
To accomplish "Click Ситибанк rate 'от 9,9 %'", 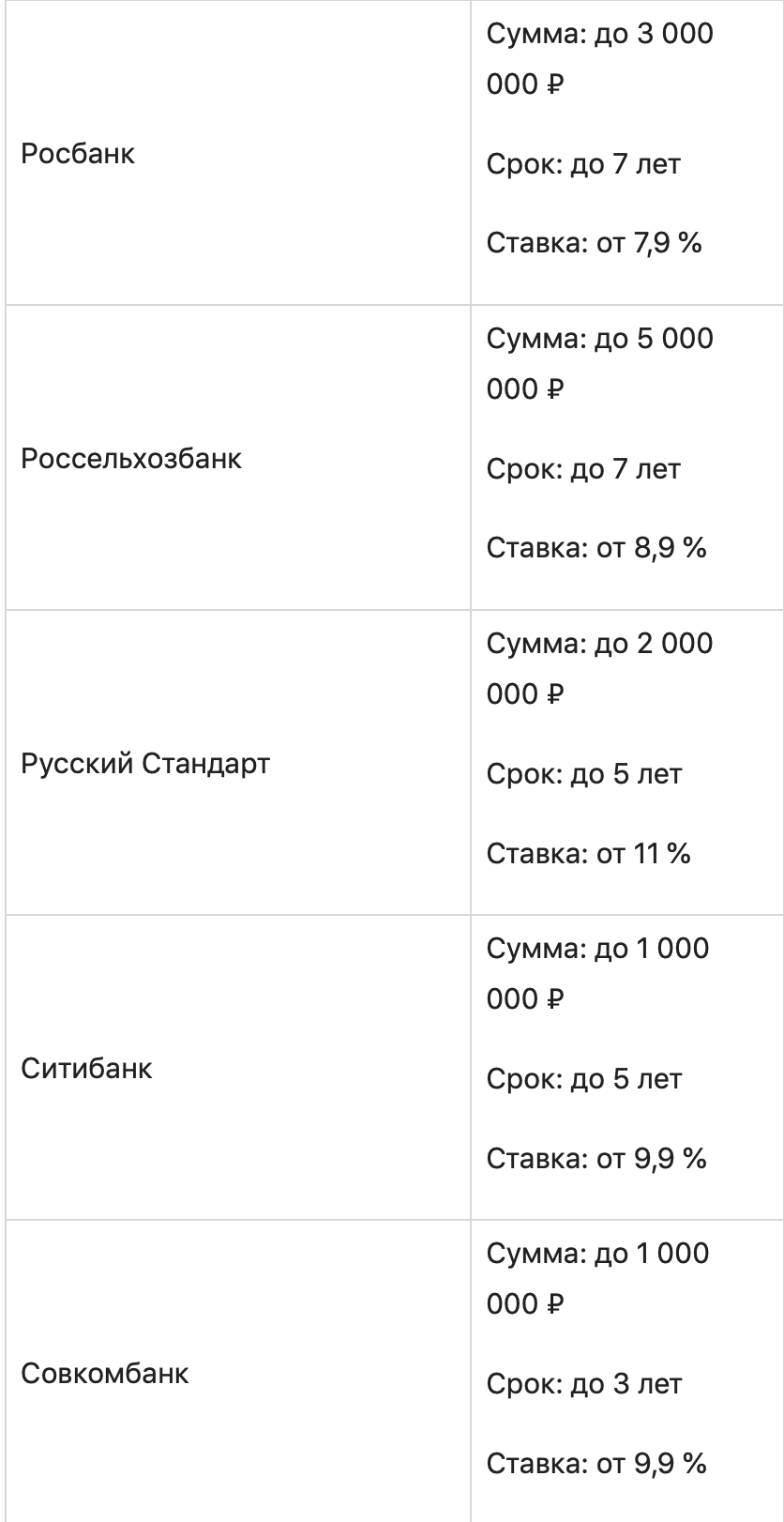I will (596, 1158).
